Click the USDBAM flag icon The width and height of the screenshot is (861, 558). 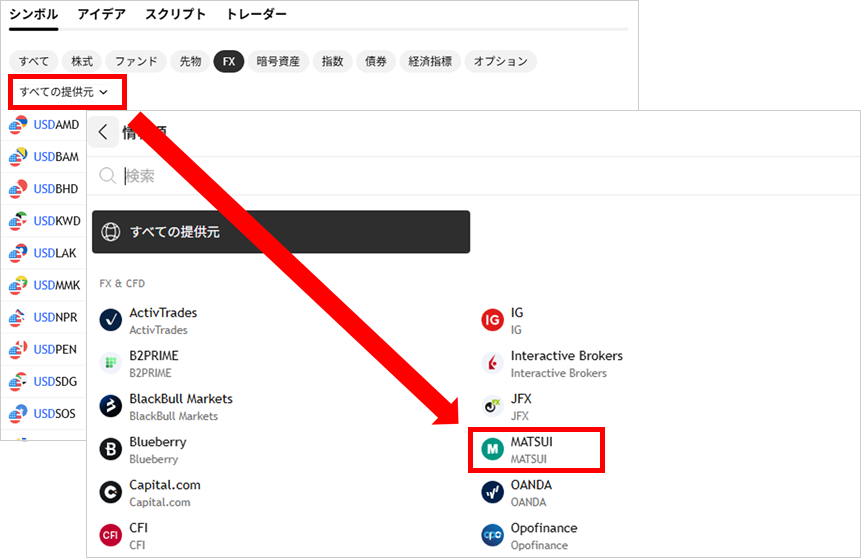18,157
